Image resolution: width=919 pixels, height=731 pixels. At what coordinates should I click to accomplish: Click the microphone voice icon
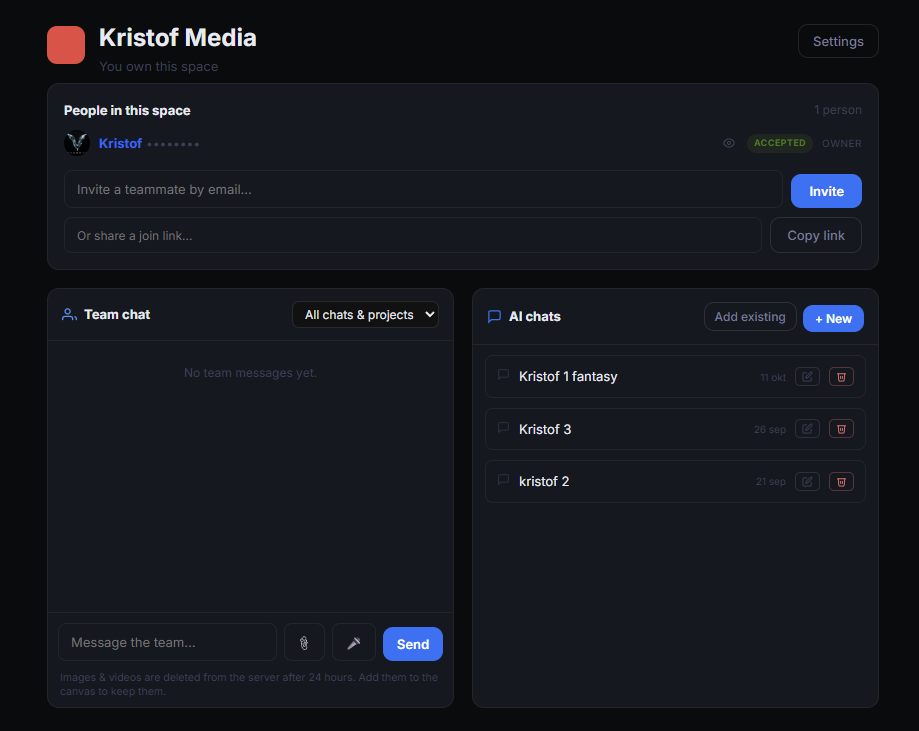click(x=353, y=643)
